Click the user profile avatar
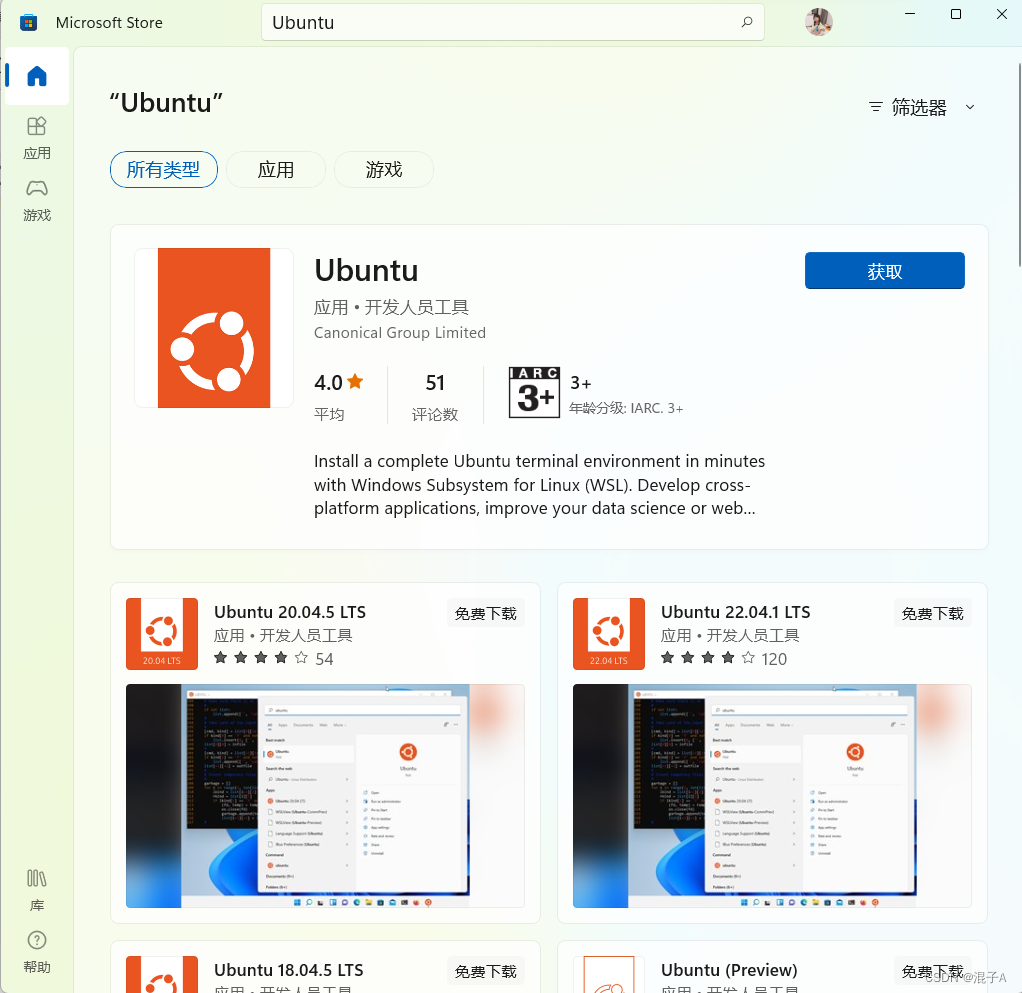This screenshot has height=993, width=1022. (x=818, y=21)
